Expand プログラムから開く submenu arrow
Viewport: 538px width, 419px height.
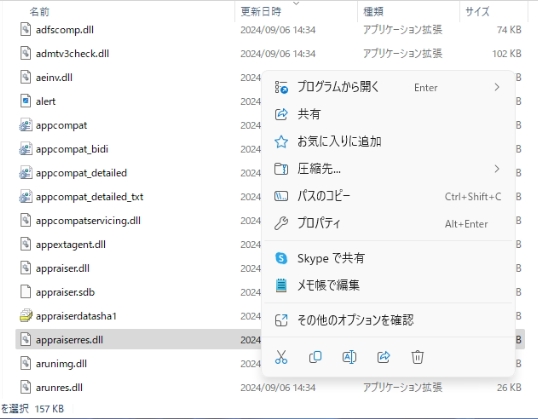(x=497, y=87)
